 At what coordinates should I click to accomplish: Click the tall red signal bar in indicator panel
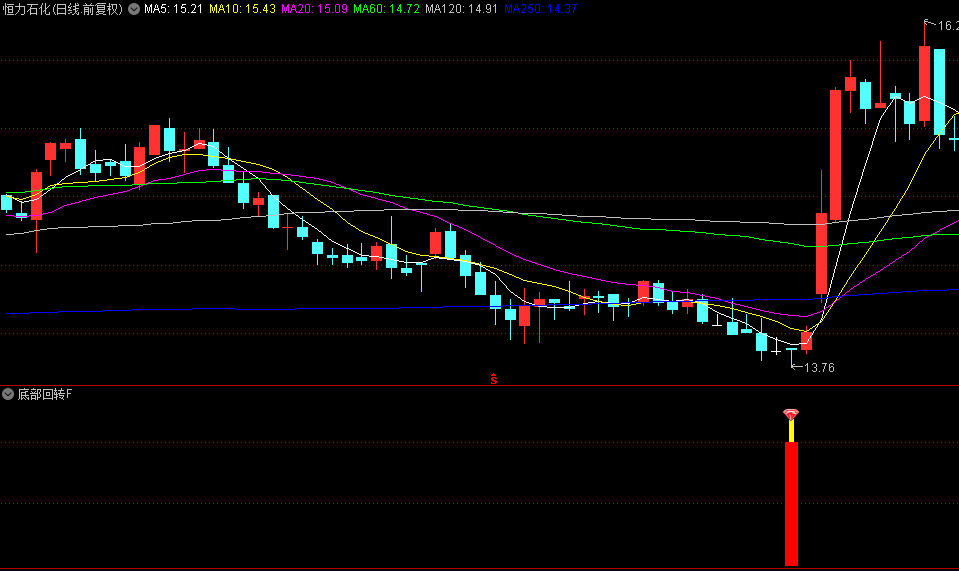click(791, 504)
